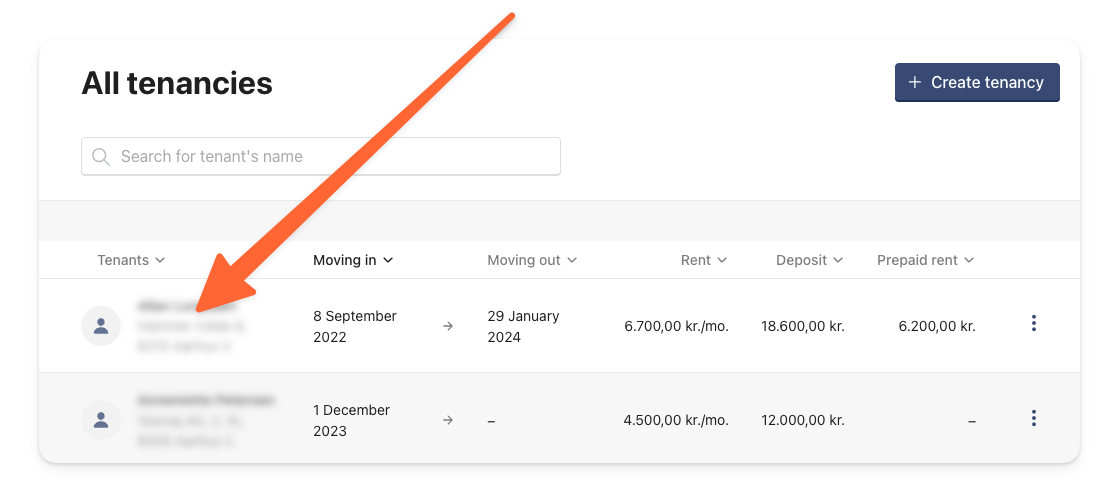This screenshot has width=1119, height=502.
Task: Open three-dot menu for first tenancy row
Action: (x=1033, y=323)
